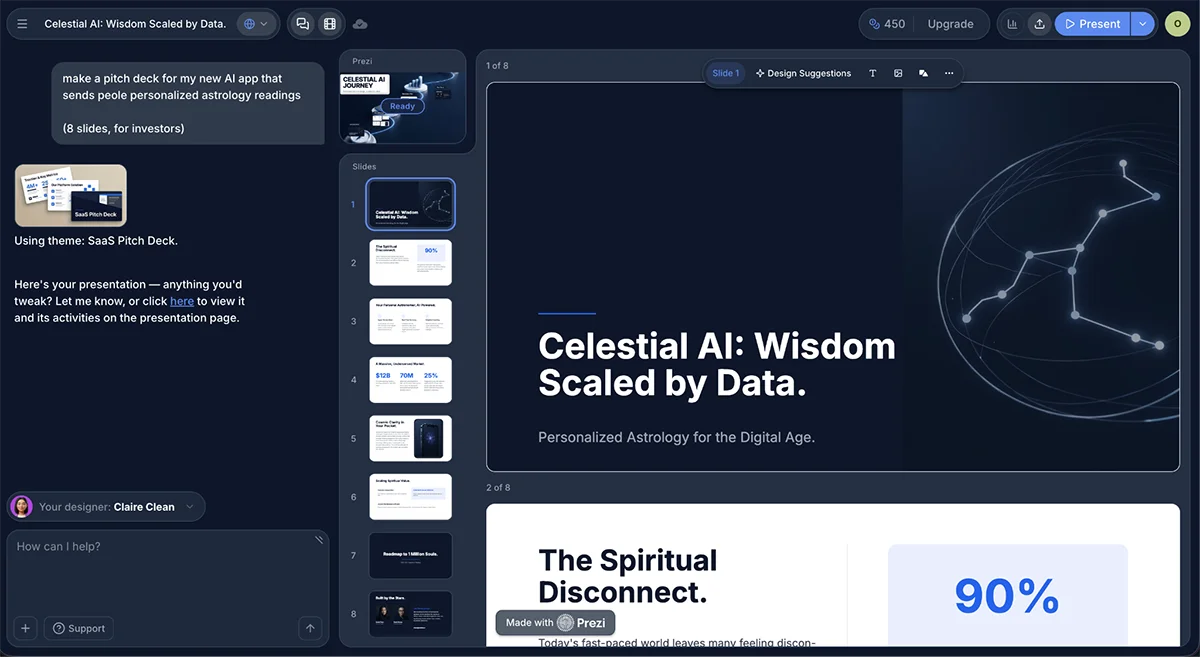Viewport: 1200px width, 657px height.
Task: Click the Made with Prezi badge
Action: point(555,622)
